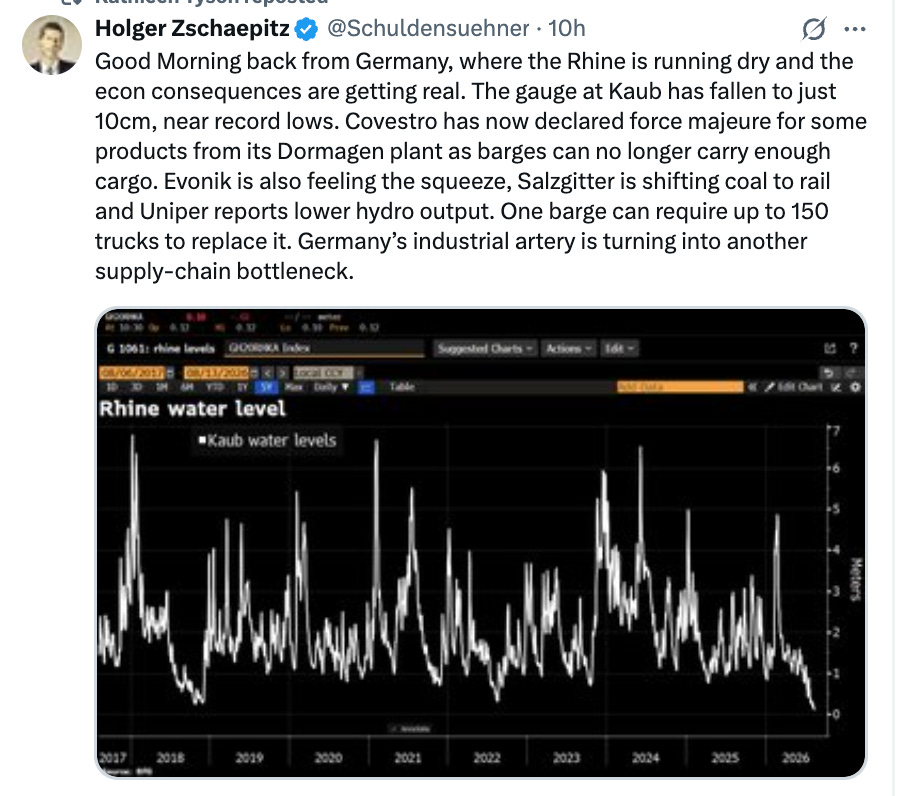Toggle the blue line chart type button
This screenshot has height=796, width=922.
(366, 387)
